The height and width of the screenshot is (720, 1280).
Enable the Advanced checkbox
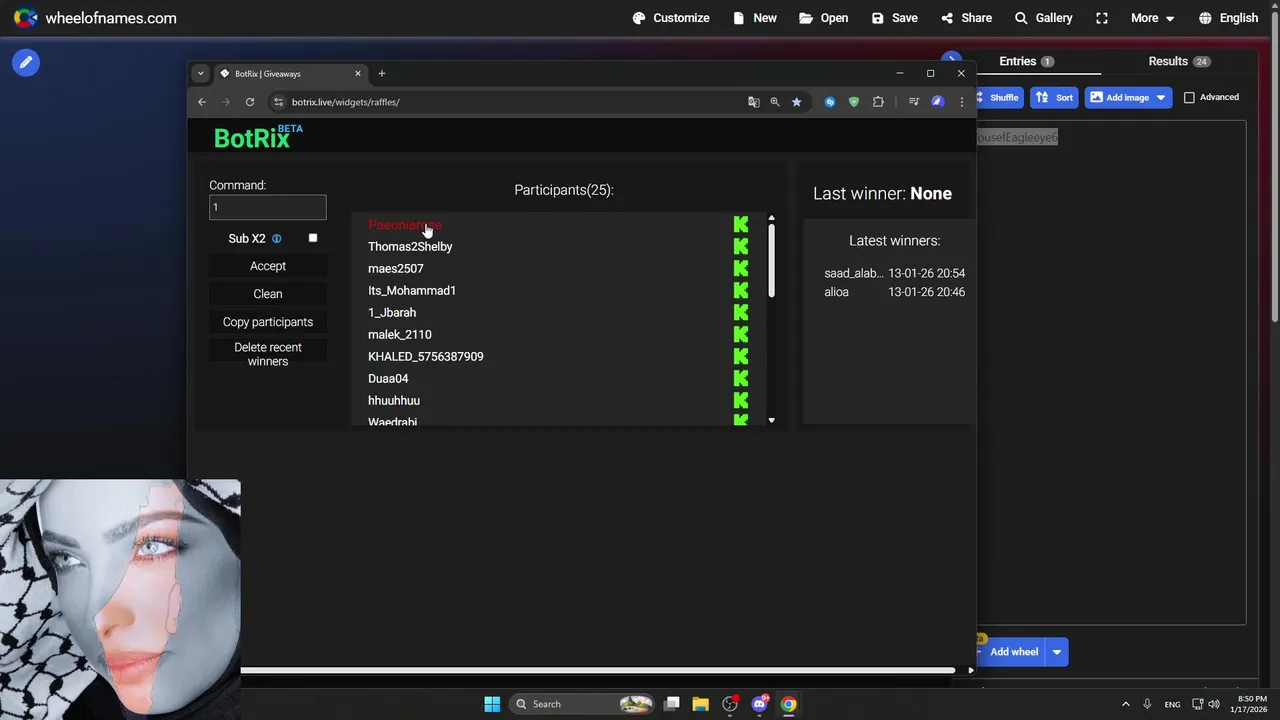click(1189, 97)
